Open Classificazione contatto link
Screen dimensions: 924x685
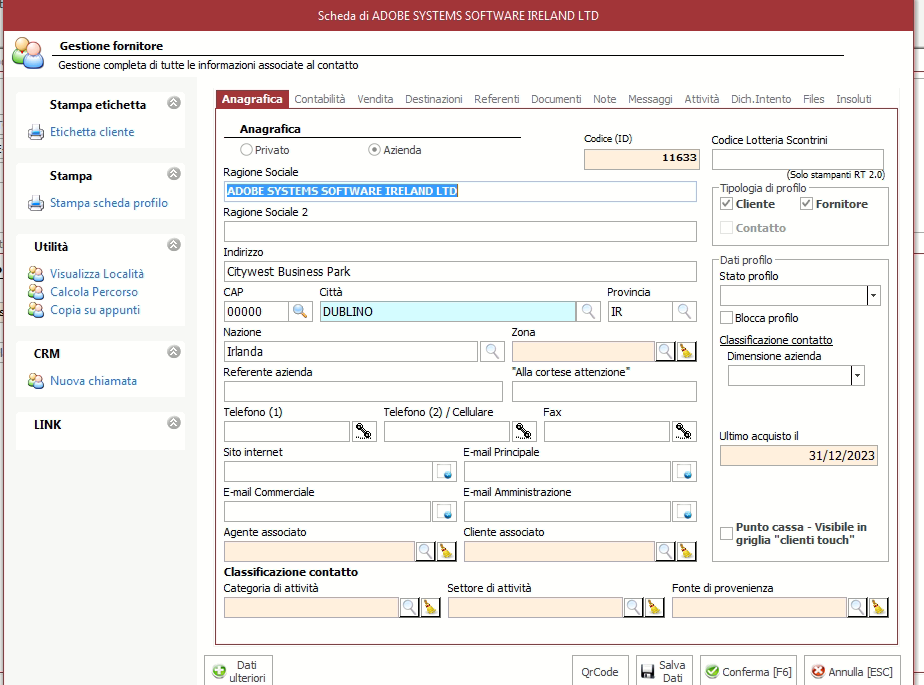click(x=776, y=340)
